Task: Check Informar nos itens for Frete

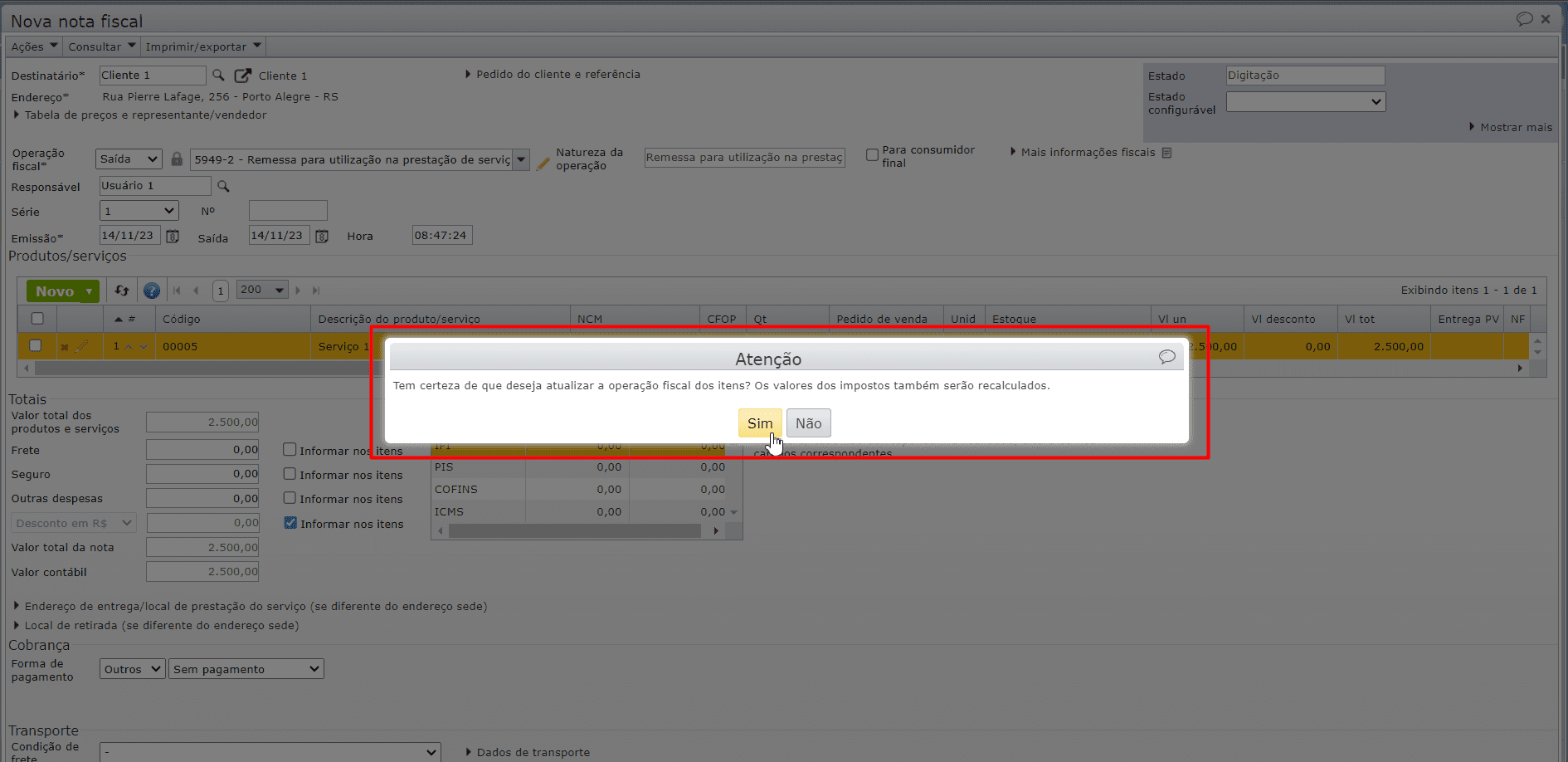Action: pyautogui.click(x=290, y=450)
